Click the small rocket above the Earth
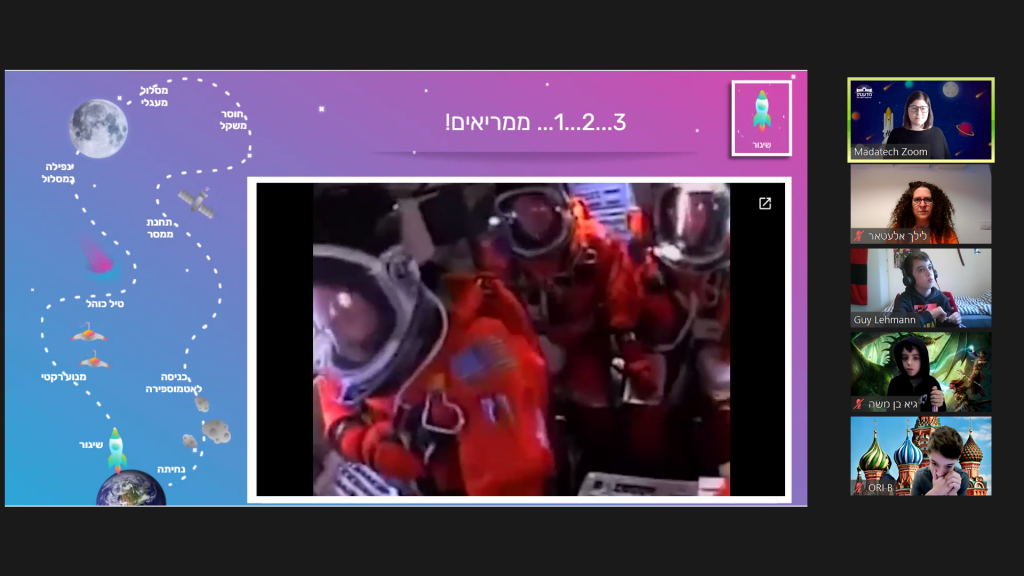Viewport: 1024px width, 576px height. pyautogui.click(x=117, y=450)
